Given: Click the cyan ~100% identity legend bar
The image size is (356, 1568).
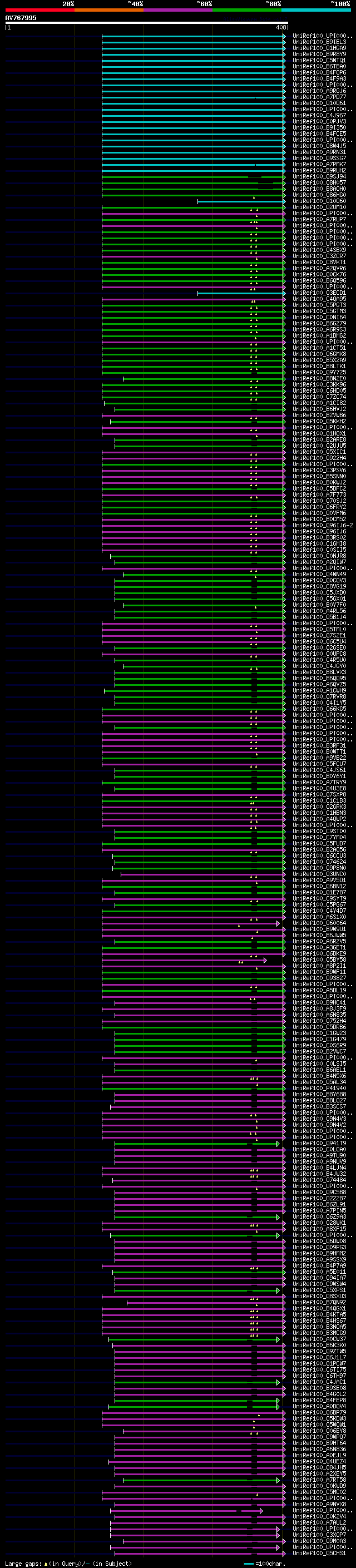Looking at the screenshot, I should click(x=316, y=10).
